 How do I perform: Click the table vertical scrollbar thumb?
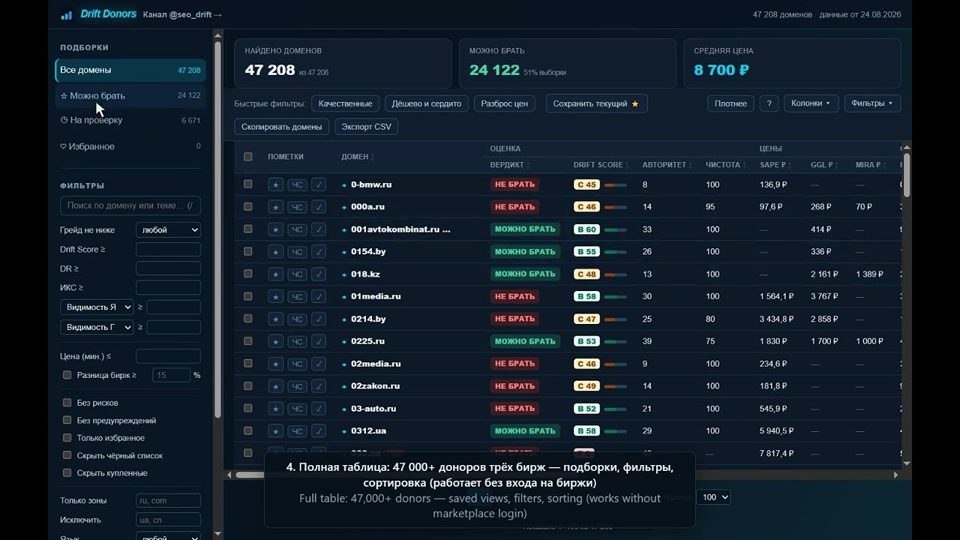(906, 174)
